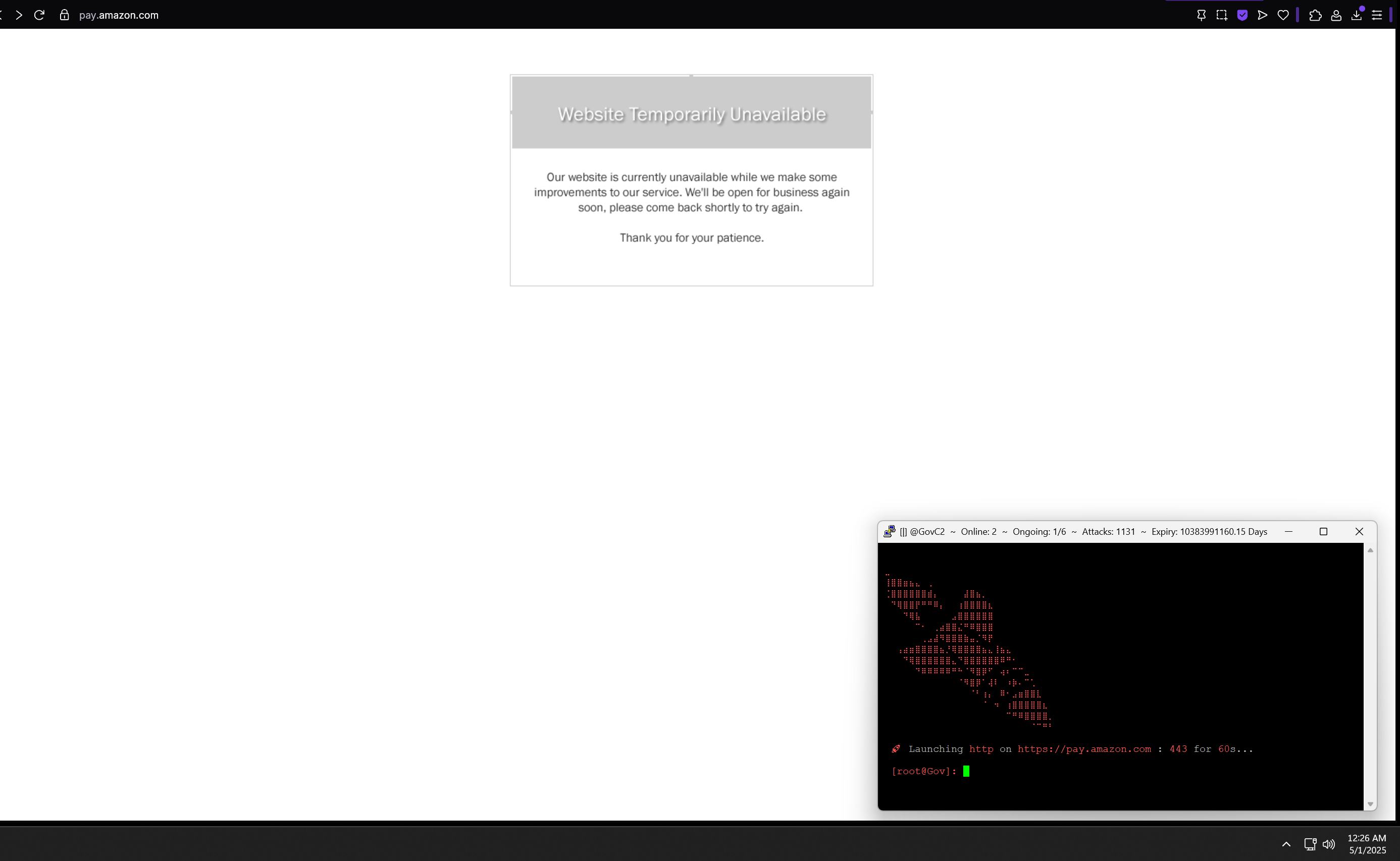Click the Website Temporarily Unavailable heading
This screenshot has width=1400, height=861.
click(x=691, y=114)
